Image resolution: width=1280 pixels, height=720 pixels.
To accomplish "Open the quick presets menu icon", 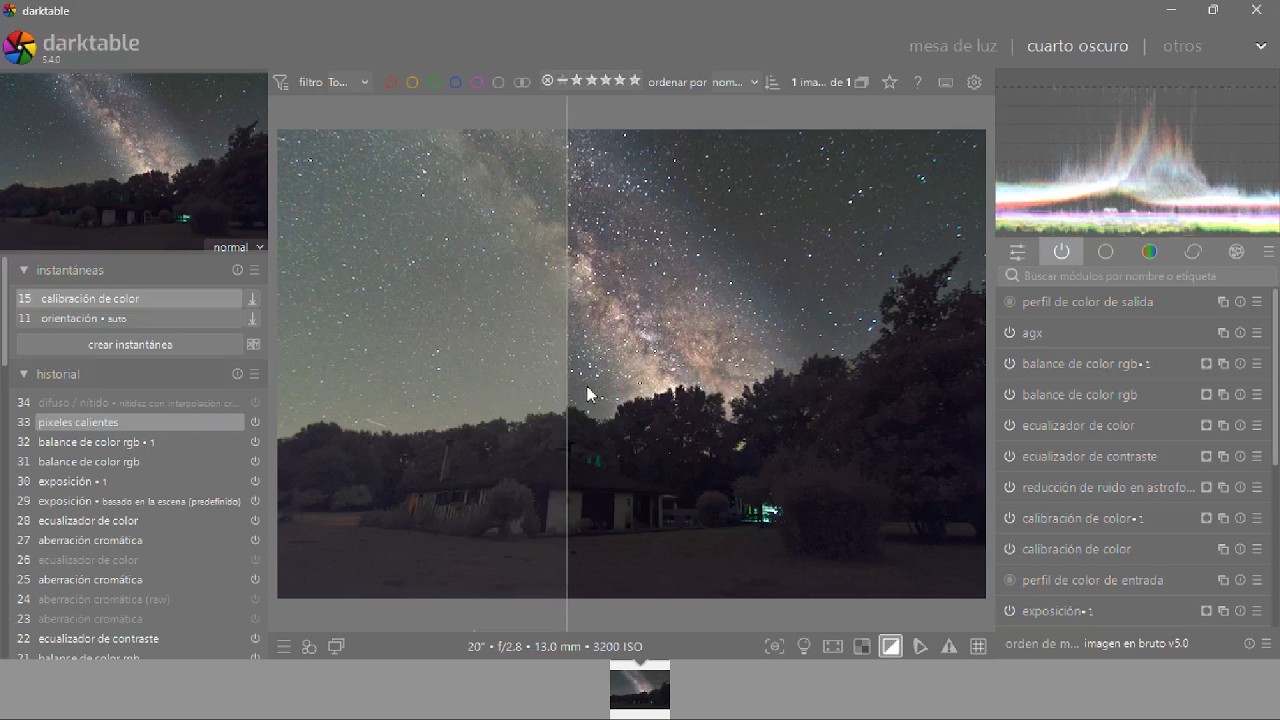I will pyautogui.click(x=284, y=647).
